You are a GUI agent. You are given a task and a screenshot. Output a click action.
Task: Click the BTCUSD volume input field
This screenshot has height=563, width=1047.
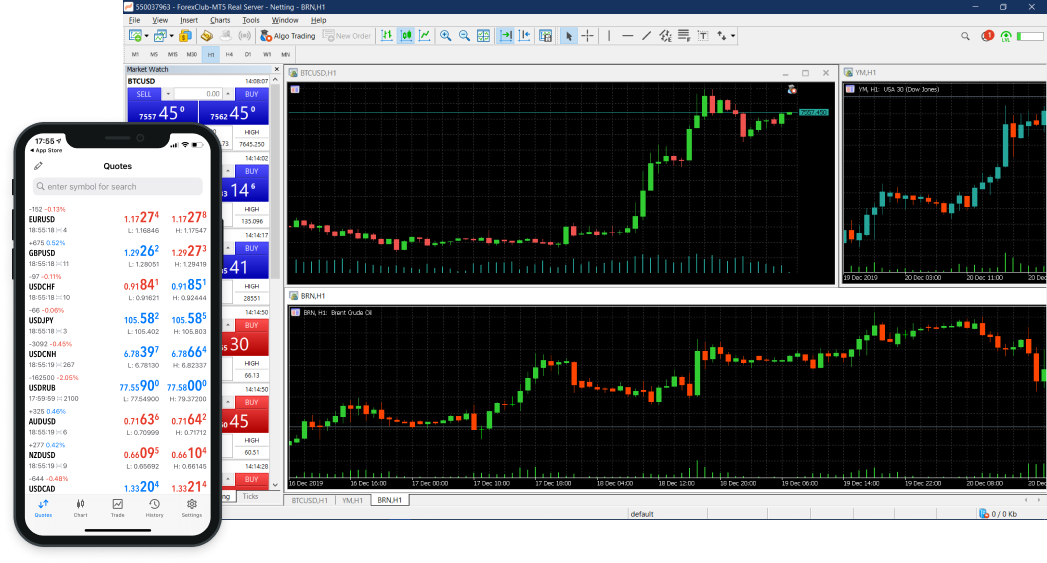tap(198, 94)
